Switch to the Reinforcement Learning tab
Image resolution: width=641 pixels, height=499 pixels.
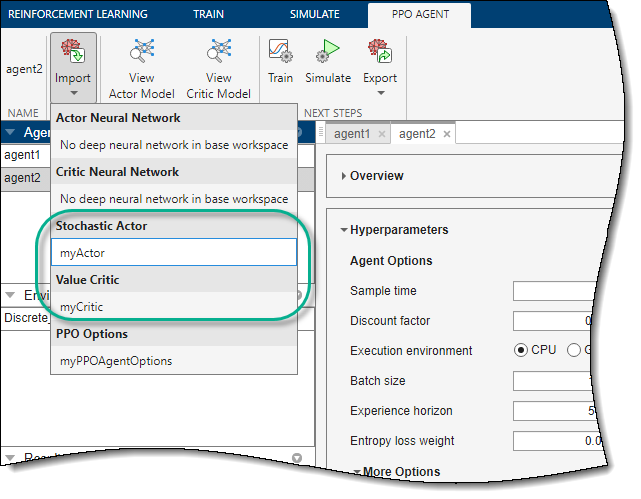pyautogui.click(x=78, y=14)
